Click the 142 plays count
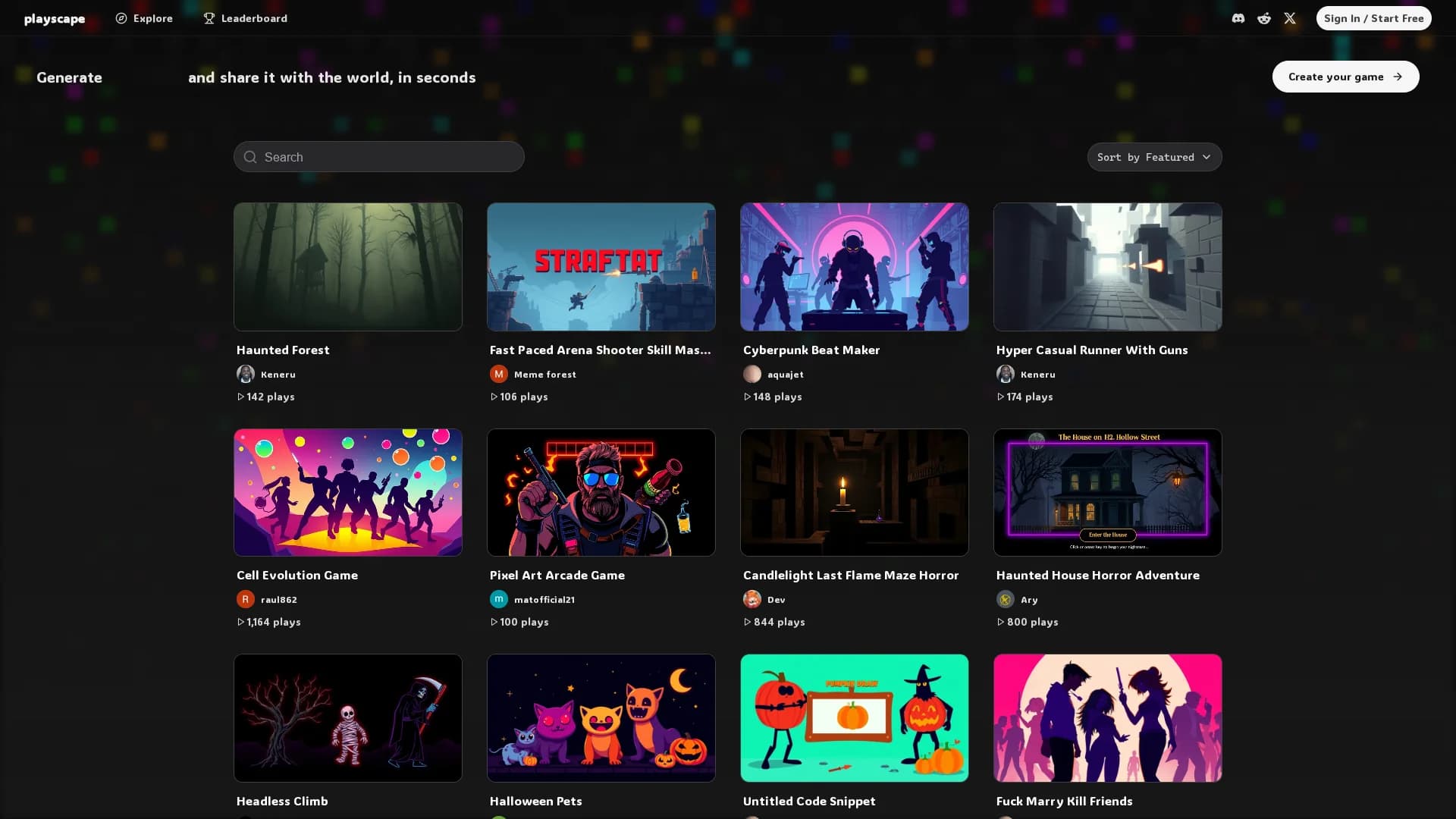The image size is (1456, 819). click(x=265, y=397)
